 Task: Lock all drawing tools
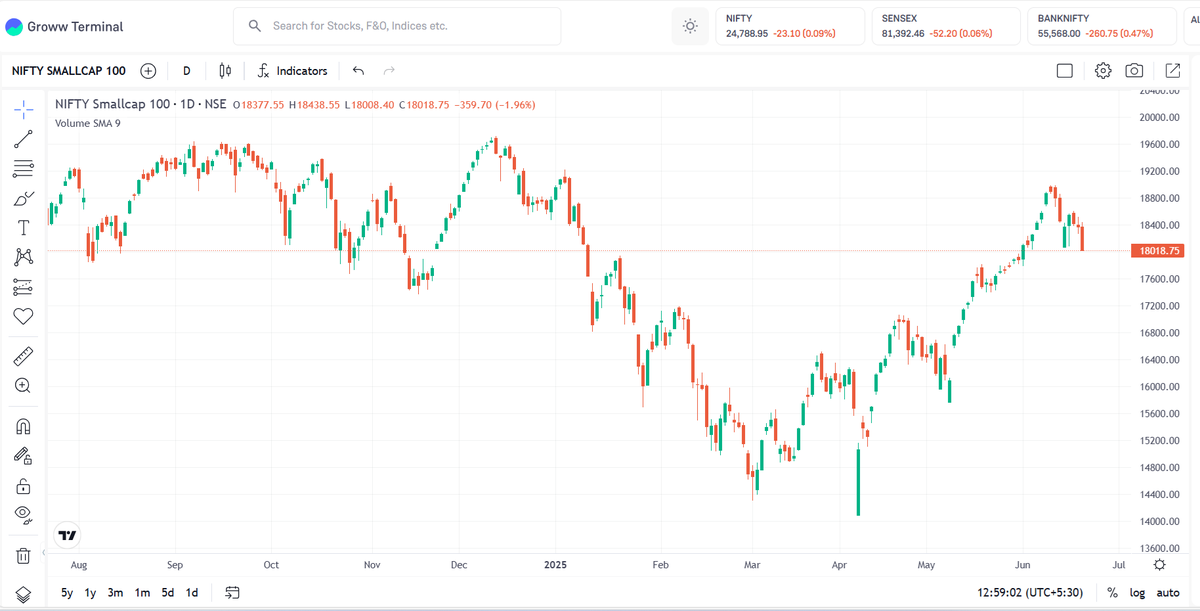(x=23, y=486)
